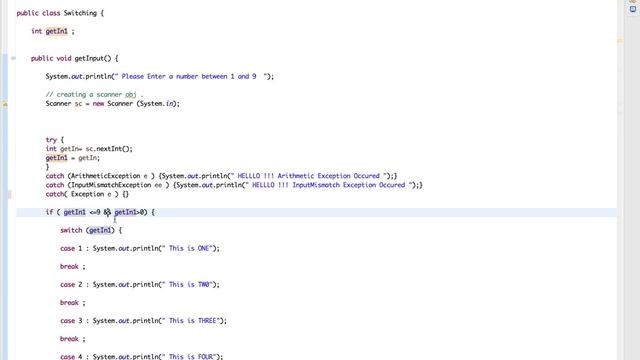The height and width of the screenshot is (360, 640).
Task: Click the comment '// creating a scanner obj .'
Action: (94, 94)
